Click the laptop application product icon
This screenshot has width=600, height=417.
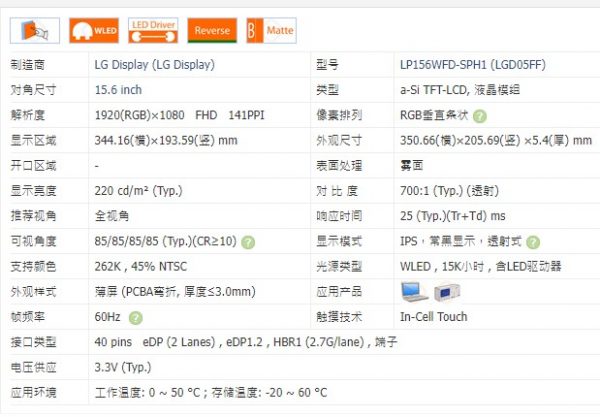(414, 292)
